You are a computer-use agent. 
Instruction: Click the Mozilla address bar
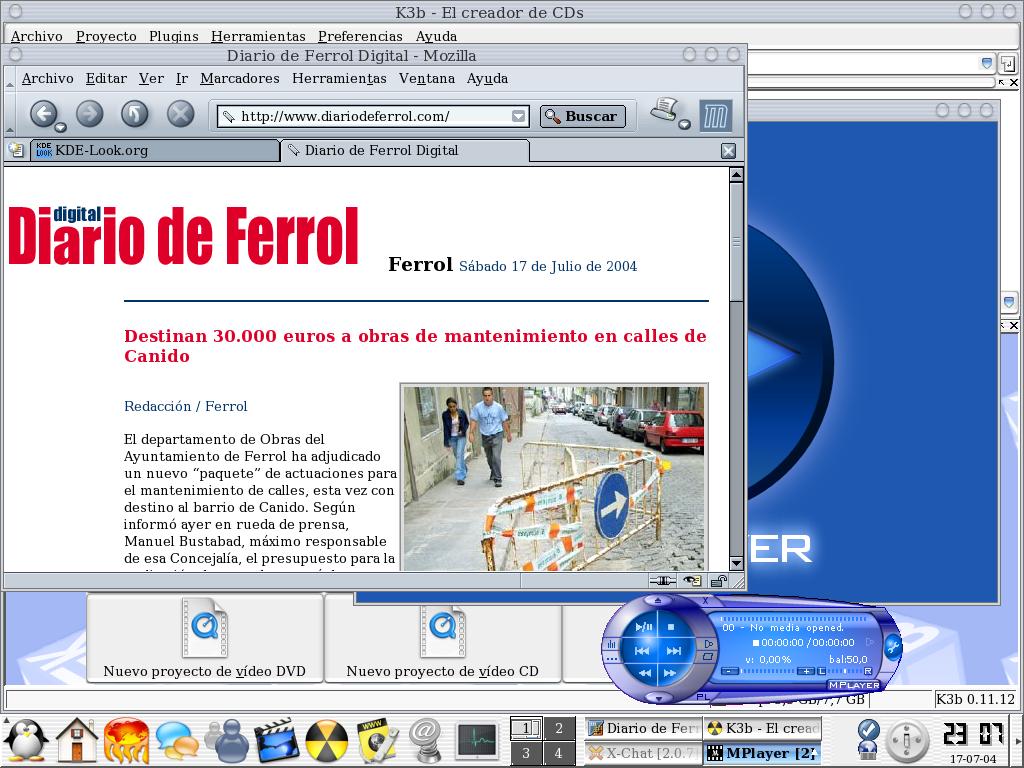[x=372, y=116]
